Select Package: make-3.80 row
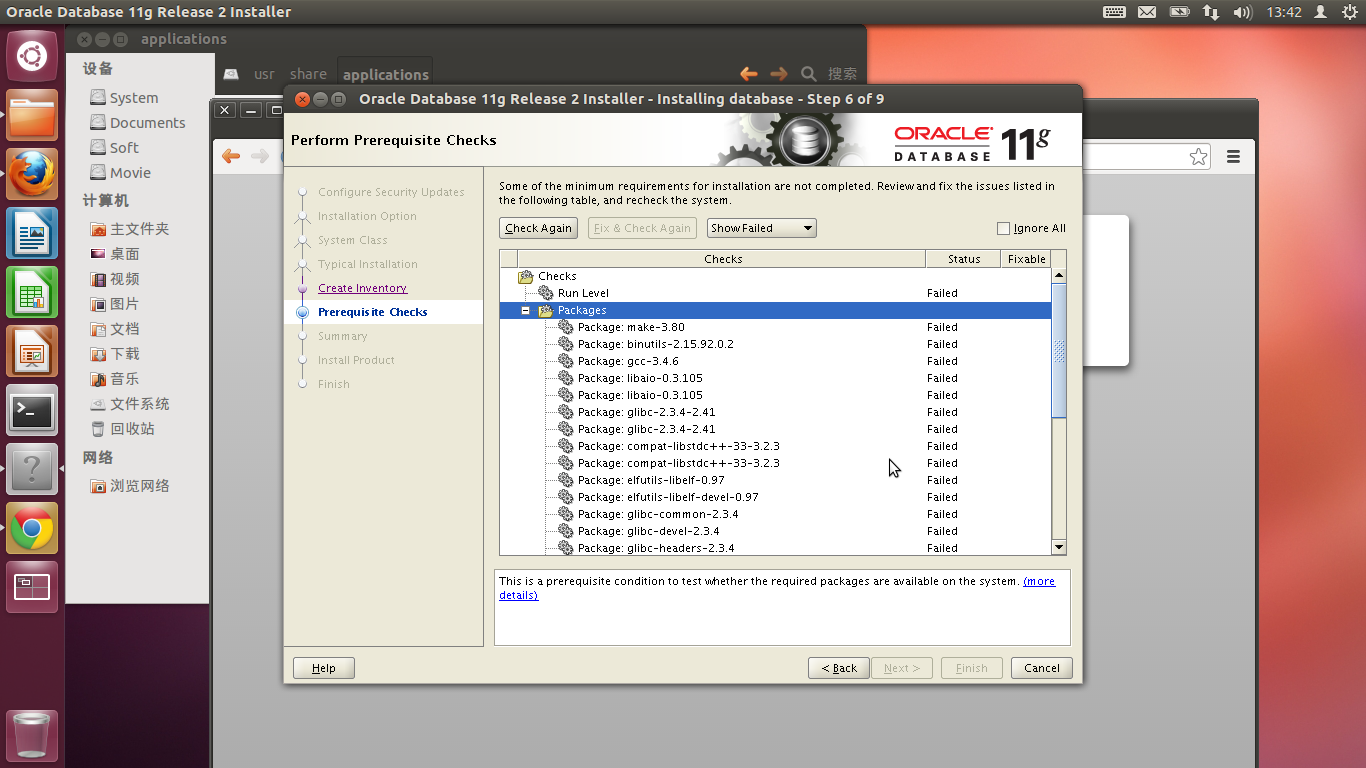The width and height of the screenshot is (1366, 768). point(775,327)
